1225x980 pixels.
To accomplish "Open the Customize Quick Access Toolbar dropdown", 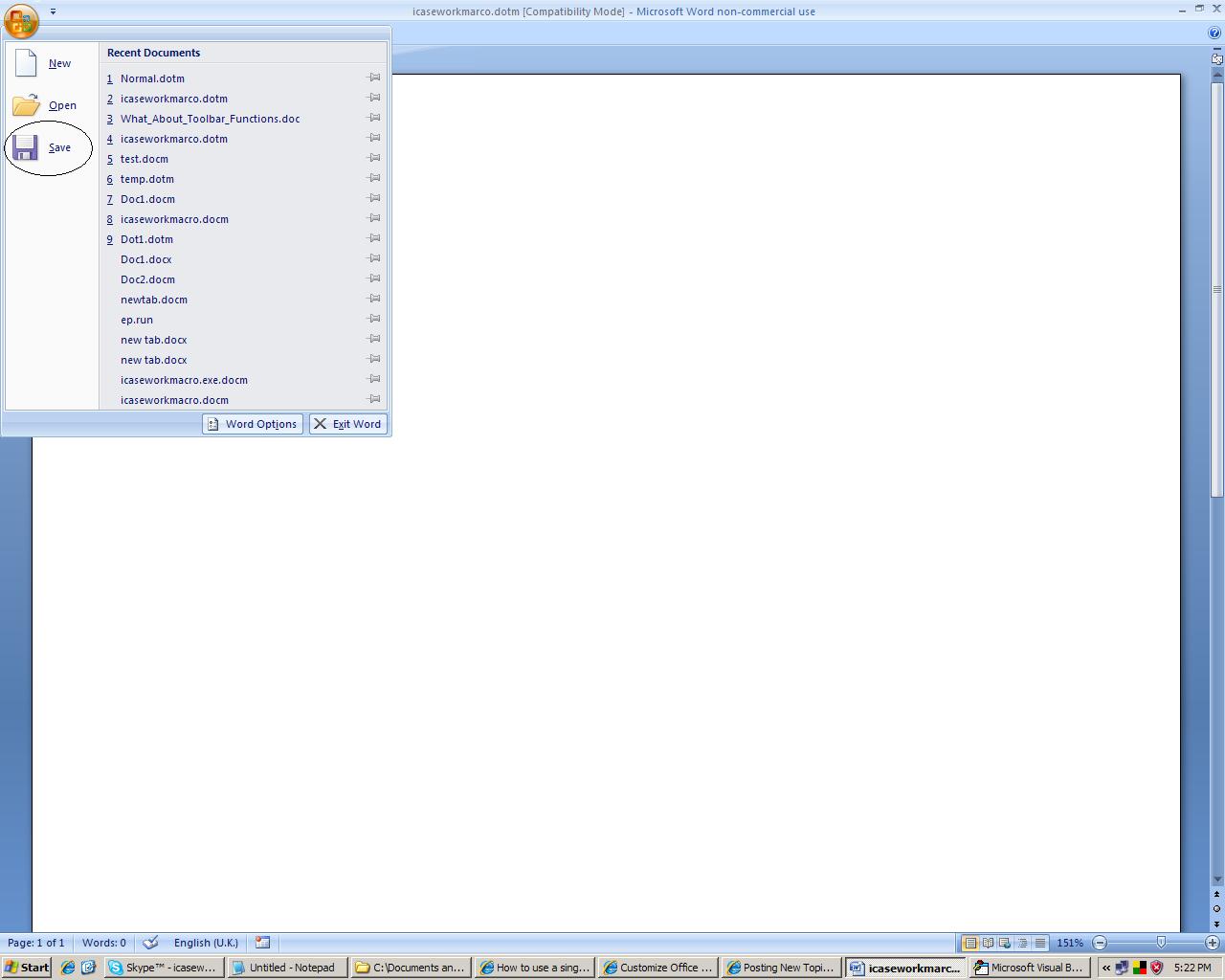I will [x=53, y=11].
